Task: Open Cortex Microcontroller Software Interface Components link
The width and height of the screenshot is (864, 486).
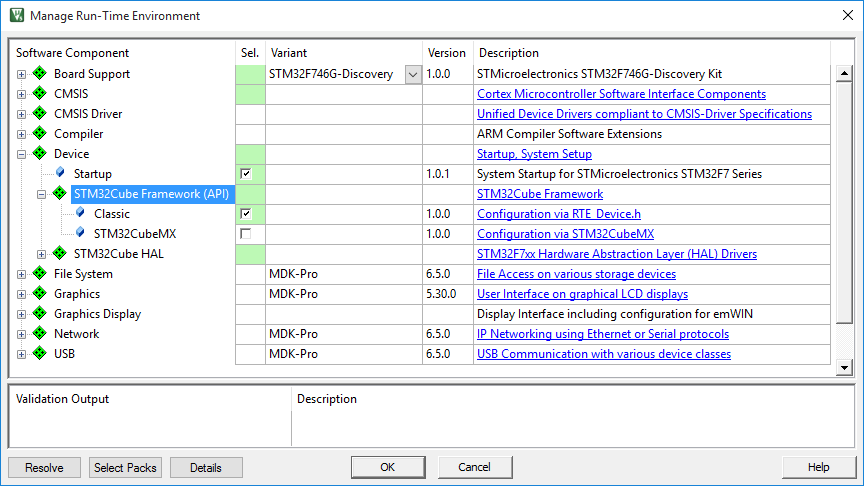Action: point(622,94)
